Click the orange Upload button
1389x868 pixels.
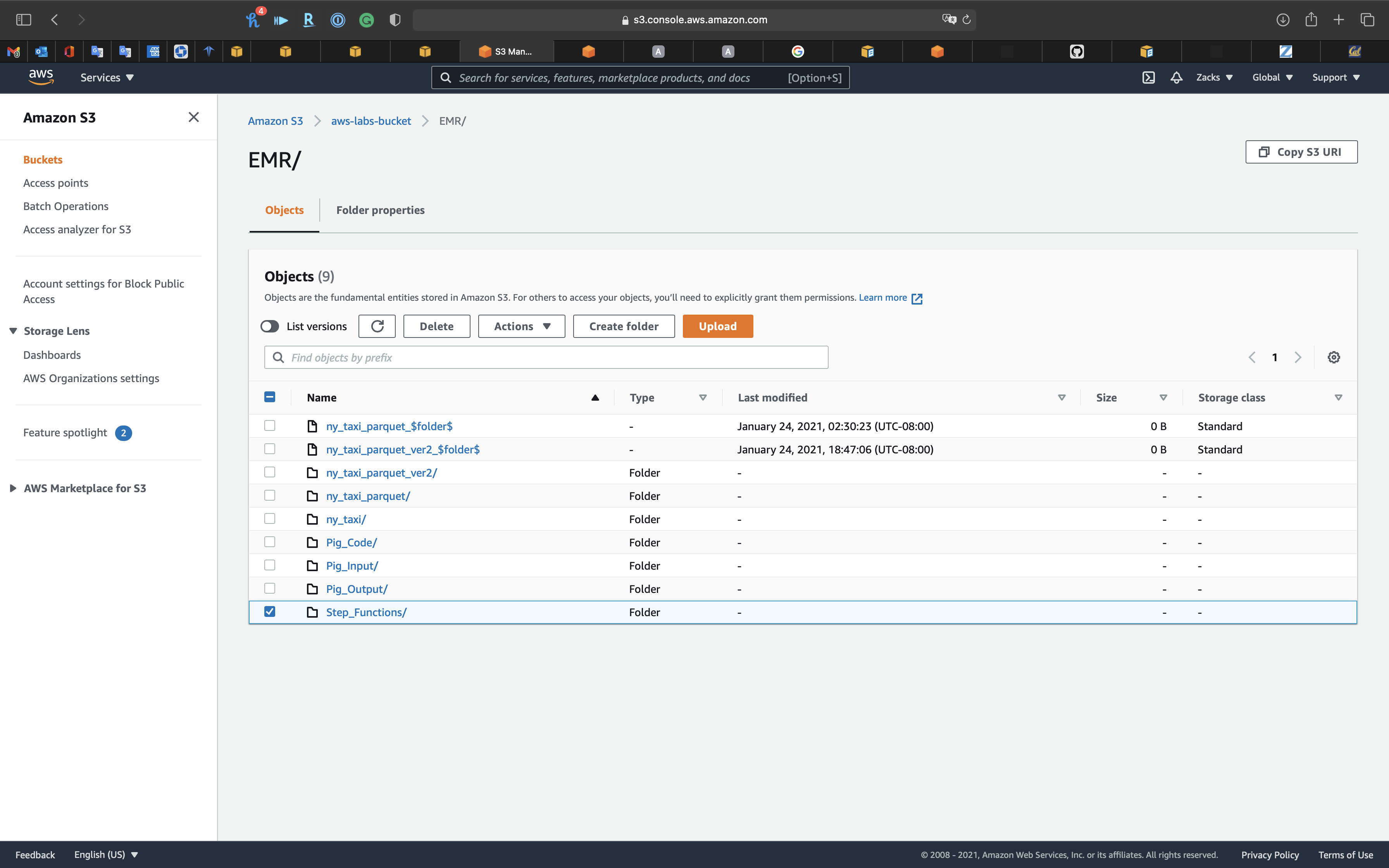[717, 326]
